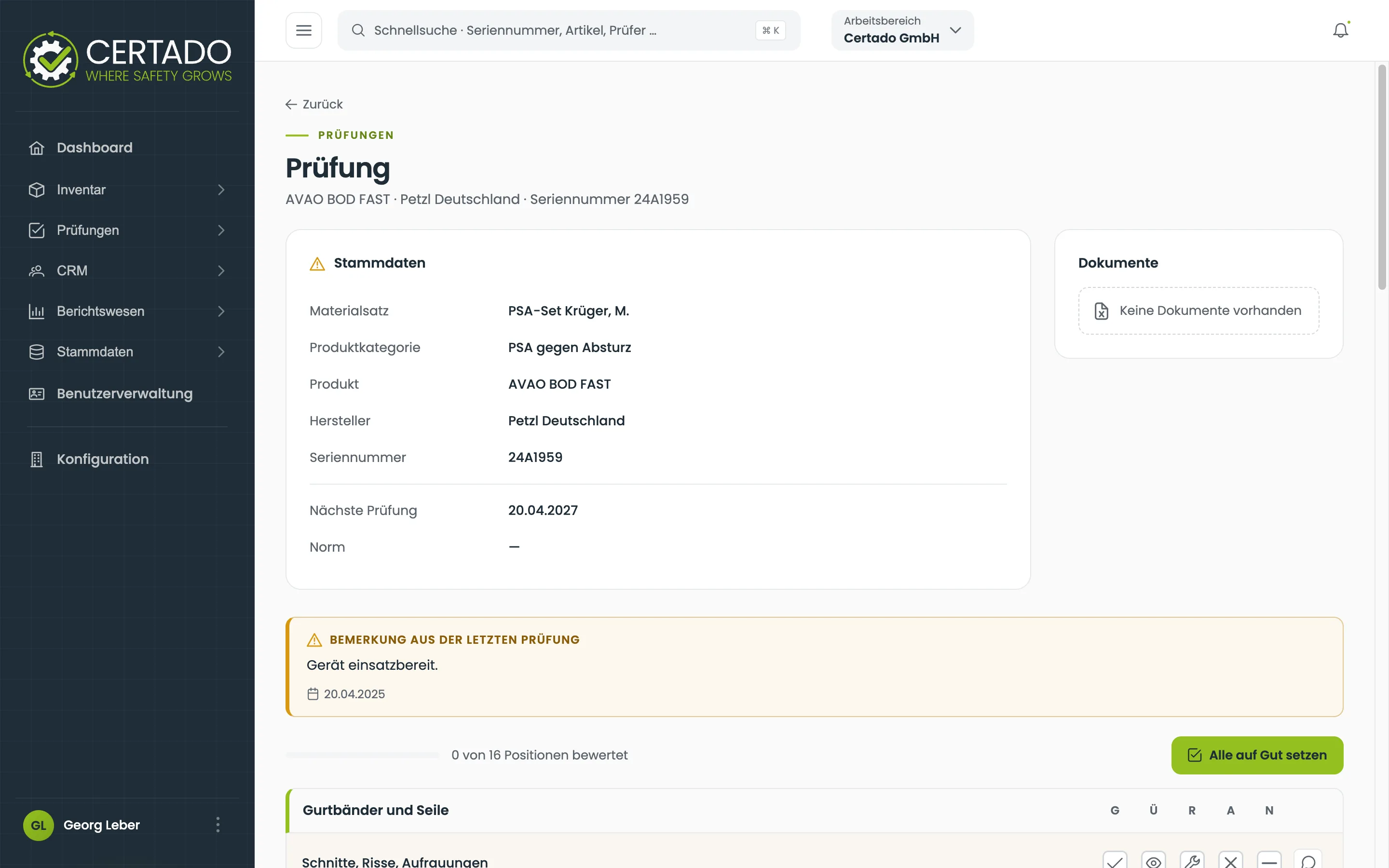Open the Dashboard menu item
The width and height of the screenshot is (1389, 868).
127,148
